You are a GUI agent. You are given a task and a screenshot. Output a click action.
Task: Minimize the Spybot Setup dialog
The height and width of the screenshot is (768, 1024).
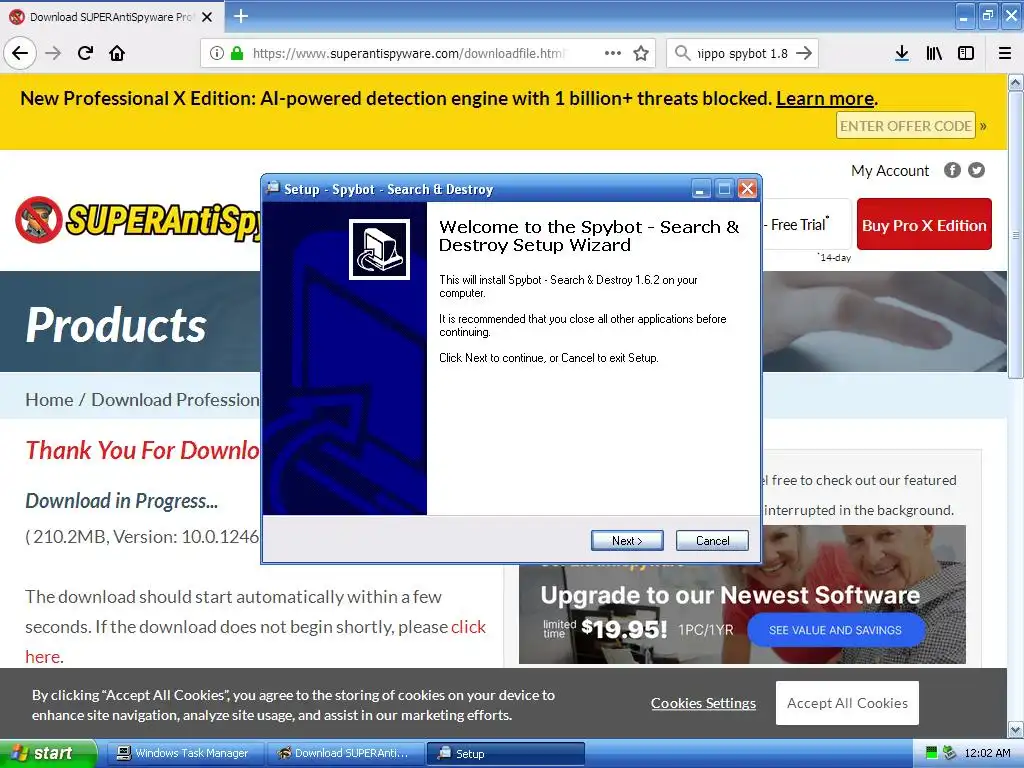(x=700, y=189)
